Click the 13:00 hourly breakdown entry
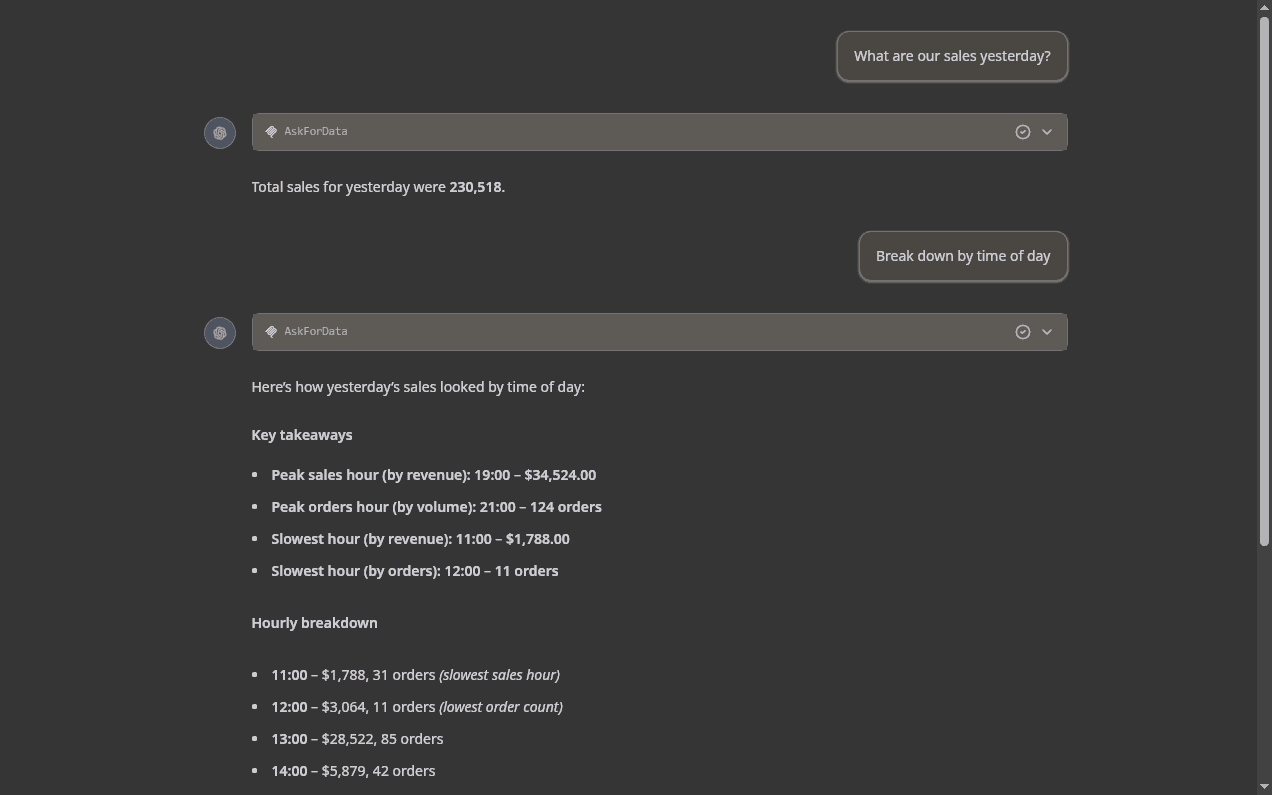Screen dimensions: 1272x795 (x=357, y=739)
